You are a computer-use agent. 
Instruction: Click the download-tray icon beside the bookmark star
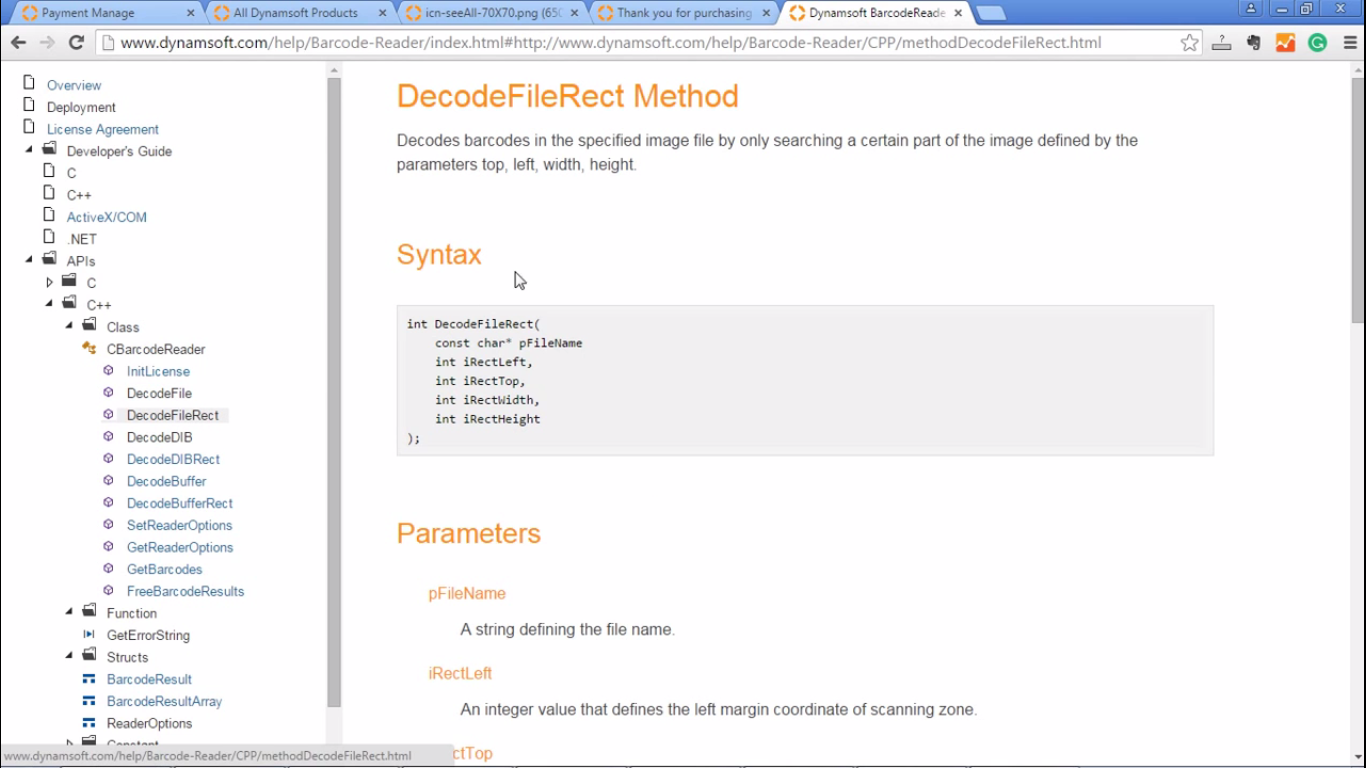(1221, 43)
